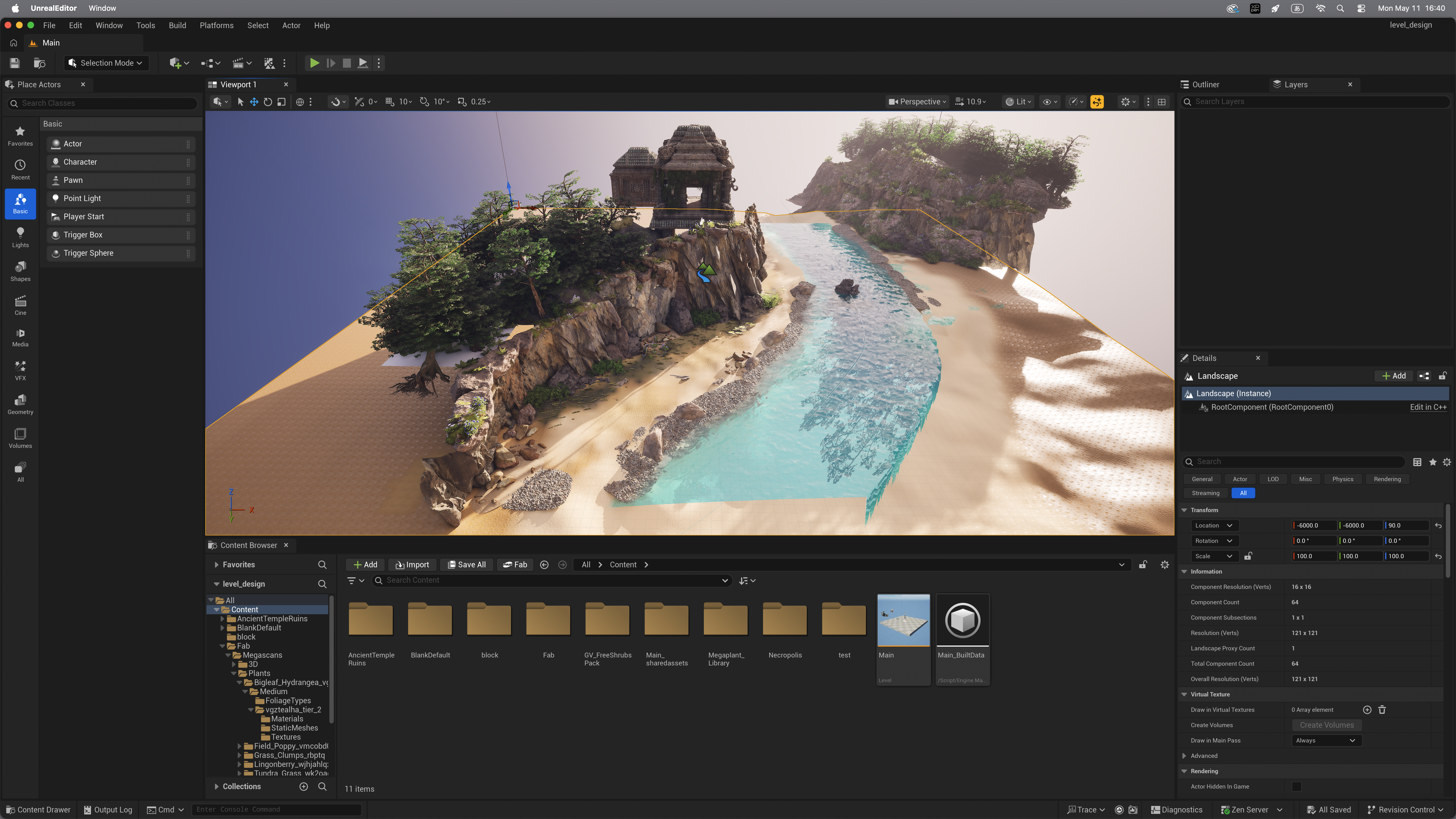Open the Platforms menu
This screenshot has height=819, width=1456.
pyautogui.click(x=216, y=25)
